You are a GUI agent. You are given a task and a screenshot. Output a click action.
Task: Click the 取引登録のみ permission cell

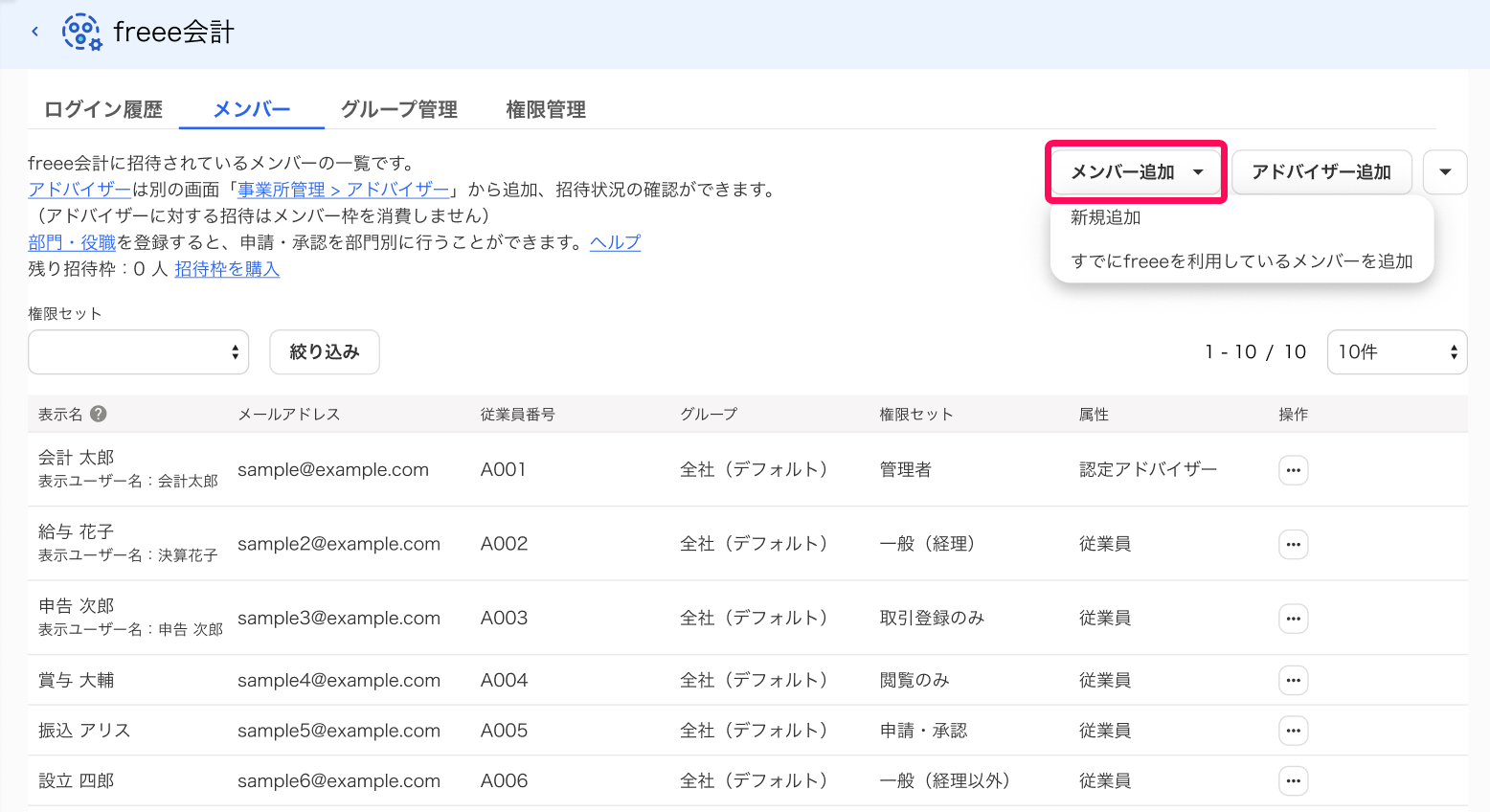click(933, 619)
